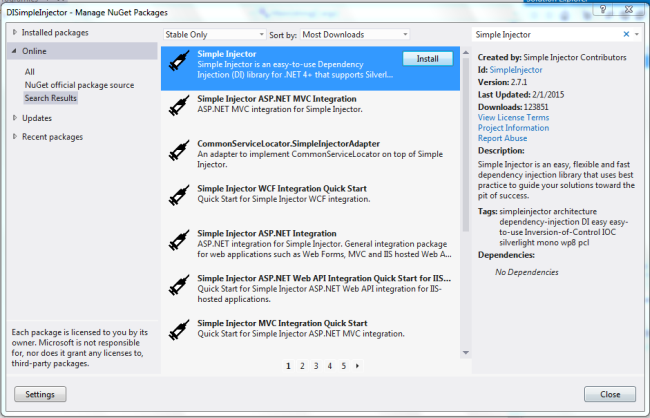Open the Settings dialog
The width and height of the screenshot is (650, 418).
pyautogui.click(x=40, y=394)
